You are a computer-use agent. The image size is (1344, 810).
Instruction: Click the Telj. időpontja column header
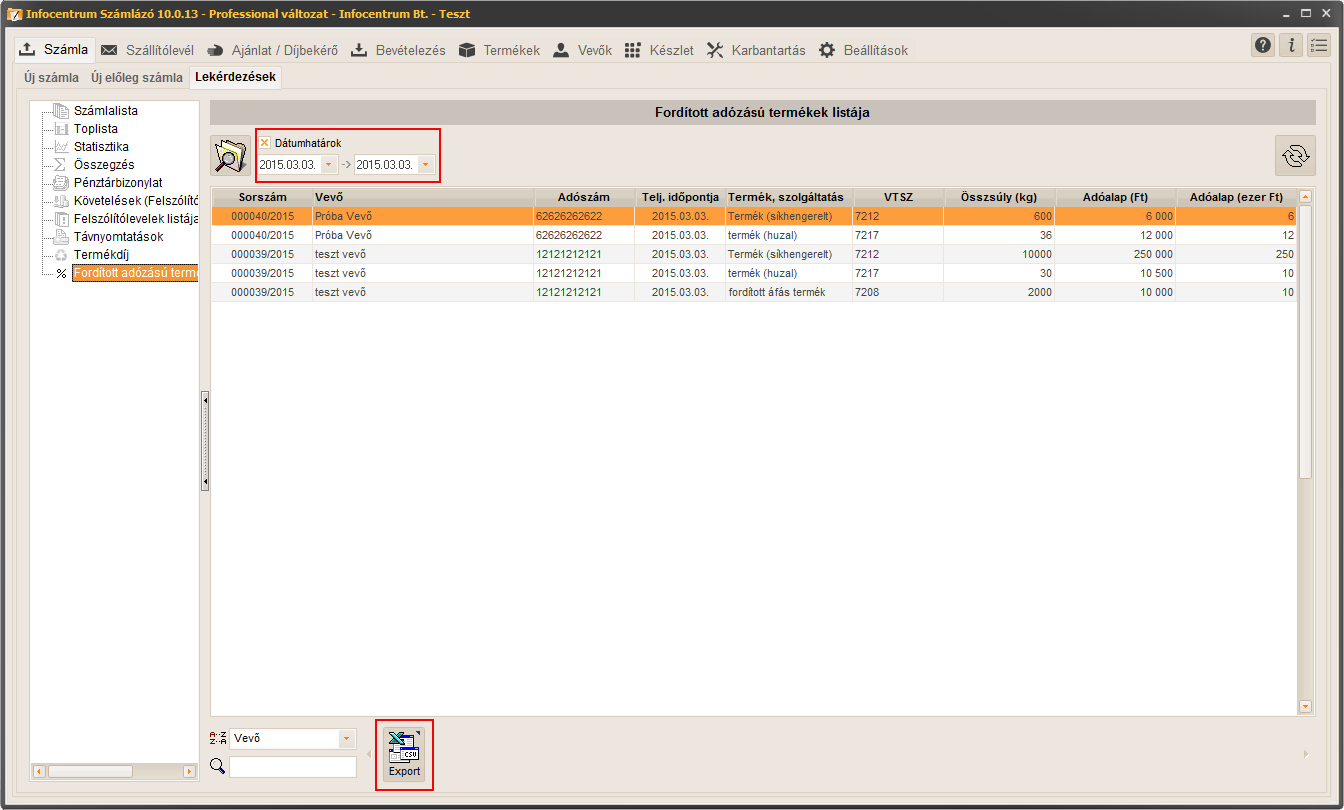[680, 197]
